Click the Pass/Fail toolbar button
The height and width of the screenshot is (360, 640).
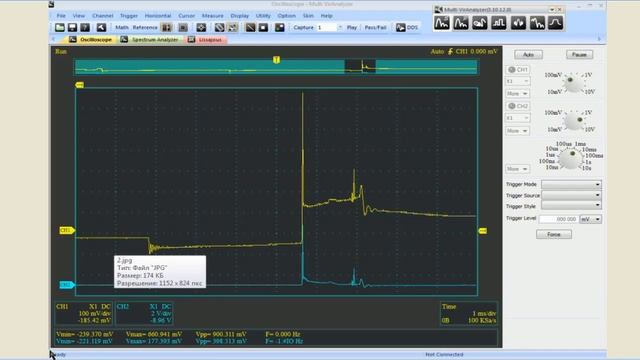(x=376, y=27)
